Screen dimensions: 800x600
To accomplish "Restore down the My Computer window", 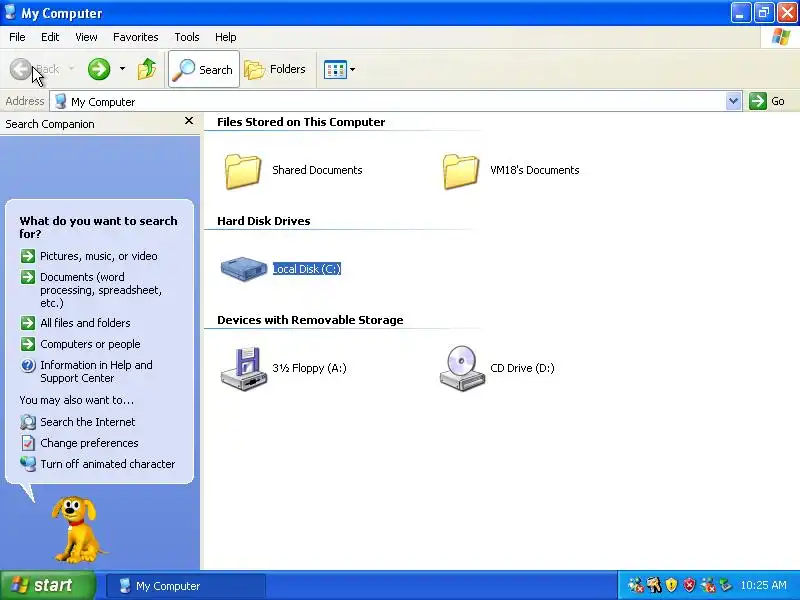I will pos(763,12).
